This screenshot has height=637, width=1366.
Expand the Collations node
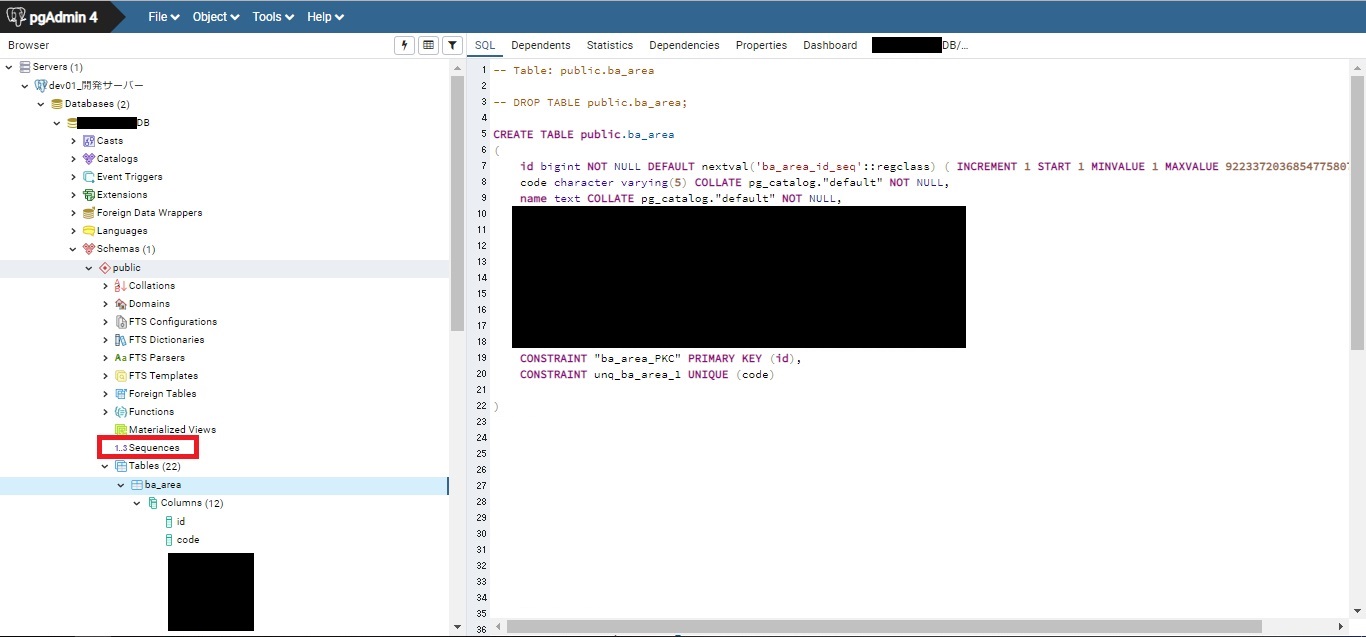coord(105,286)
